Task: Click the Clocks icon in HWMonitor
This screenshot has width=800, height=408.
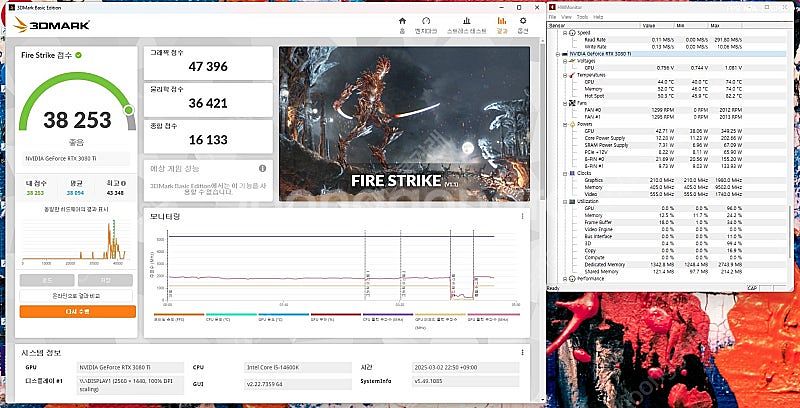Action: [x=572, y=173]
